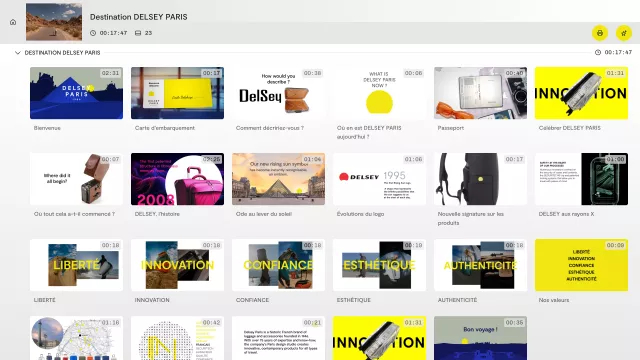Viewport: 640px width, 360px height.
Task: Click the home icon
Action: pos(13,22)
